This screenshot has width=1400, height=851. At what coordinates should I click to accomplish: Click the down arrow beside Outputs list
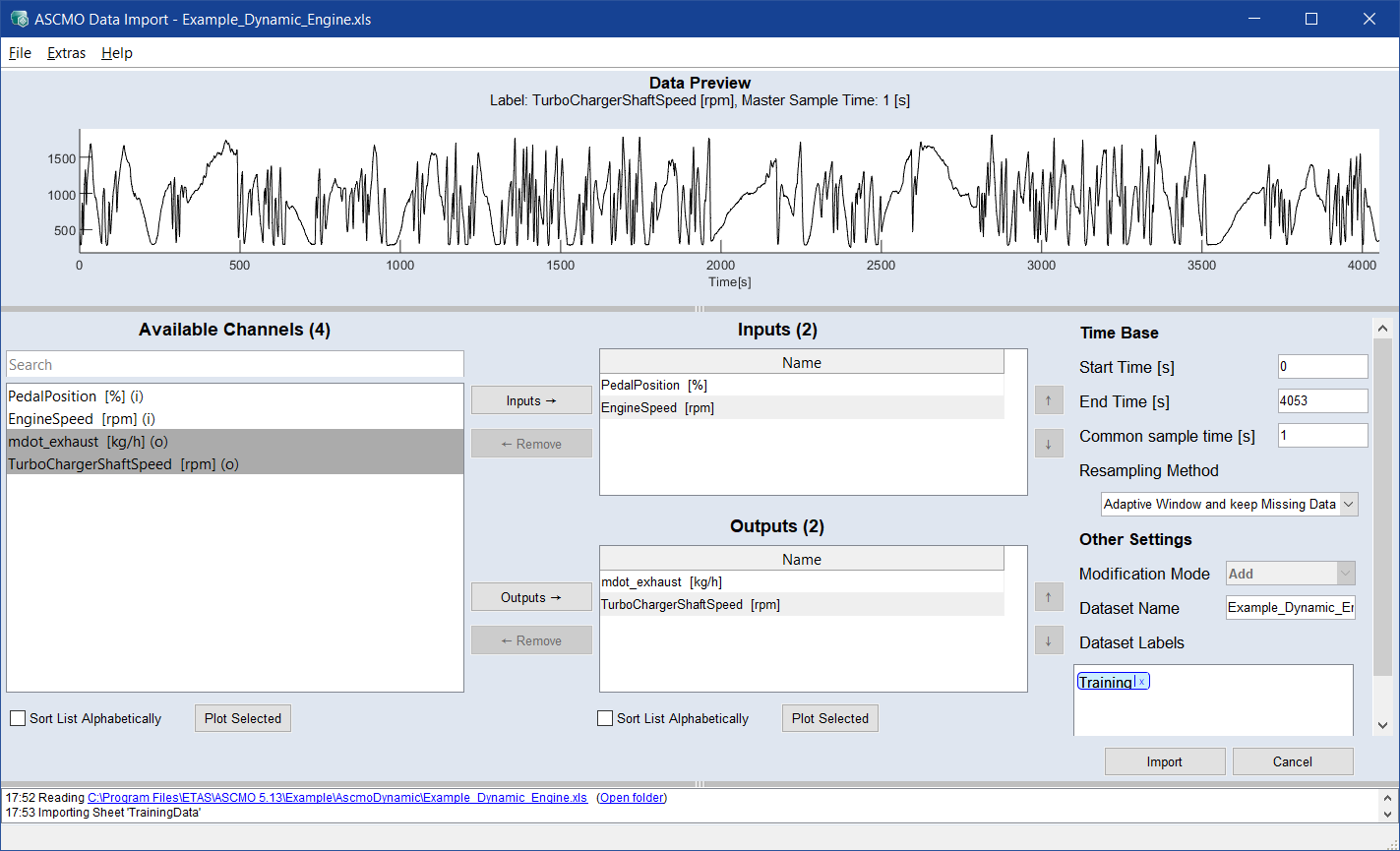pos(1048,640)
